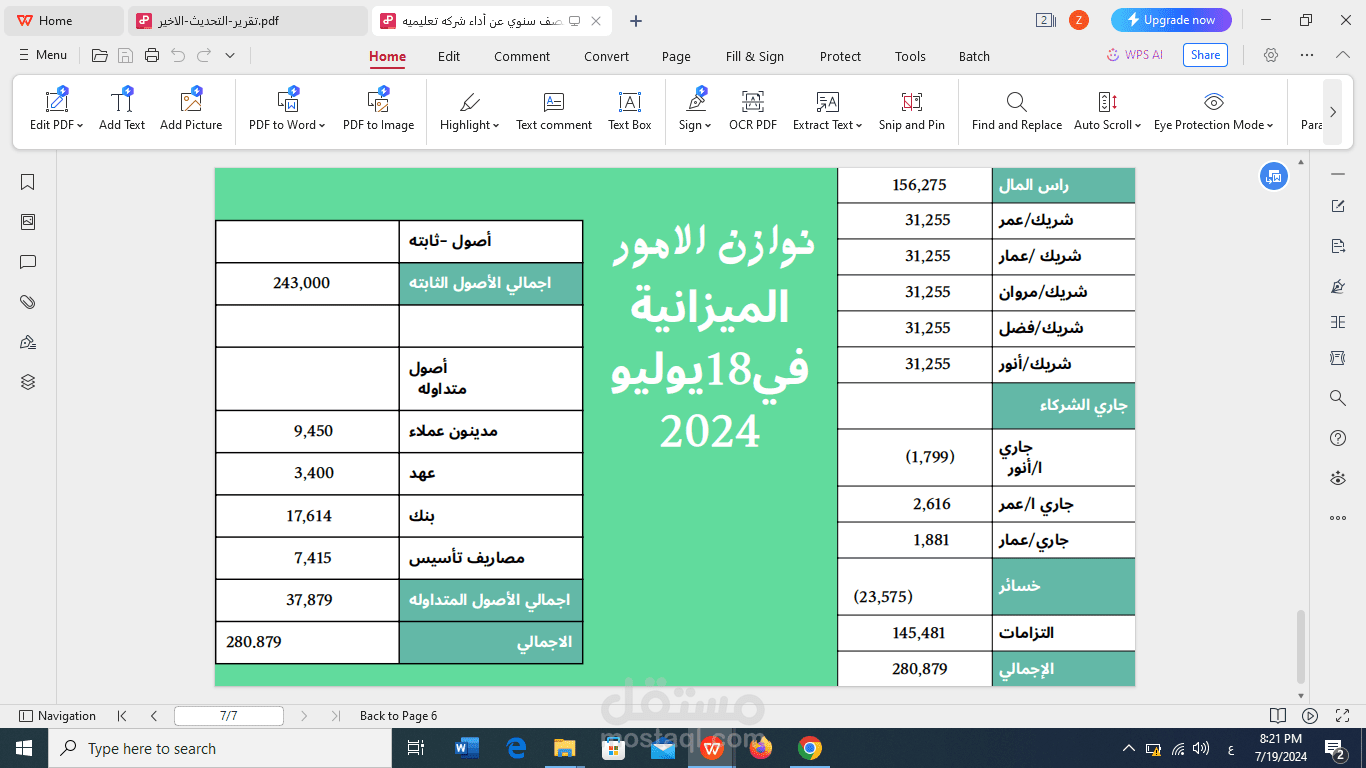This screenshot has height=768, width=1366.
Task: Open the help question mark icon
Action: [x=1338, y=438]
